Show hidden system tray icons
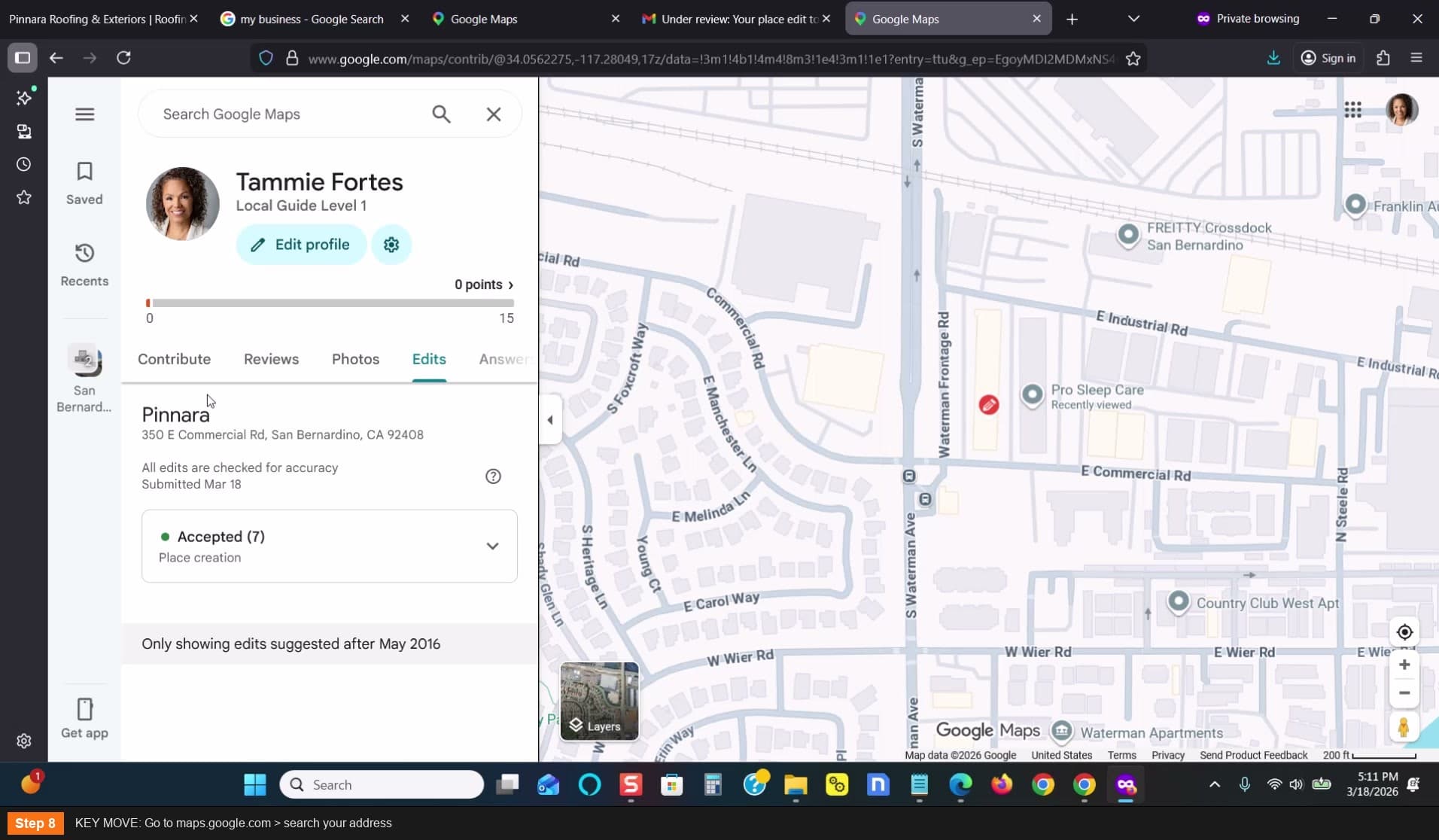This screenshot has width=1439, height=840. tap(1215, 784)
